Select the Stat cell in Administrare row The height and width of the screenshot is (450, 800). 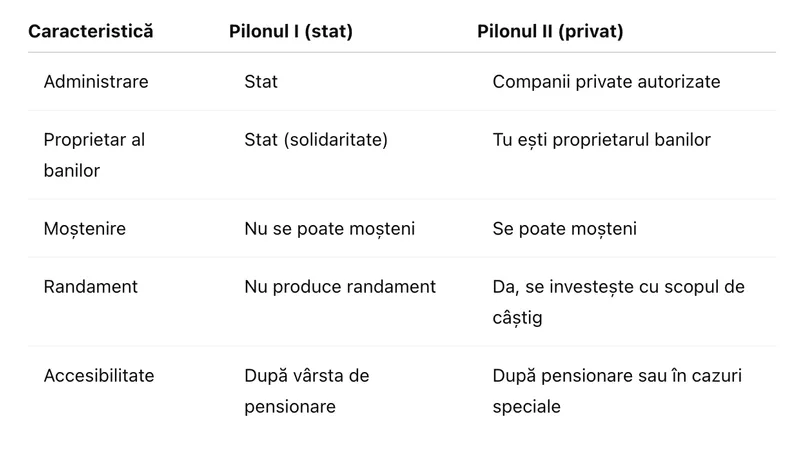click(x=261, y=81)
